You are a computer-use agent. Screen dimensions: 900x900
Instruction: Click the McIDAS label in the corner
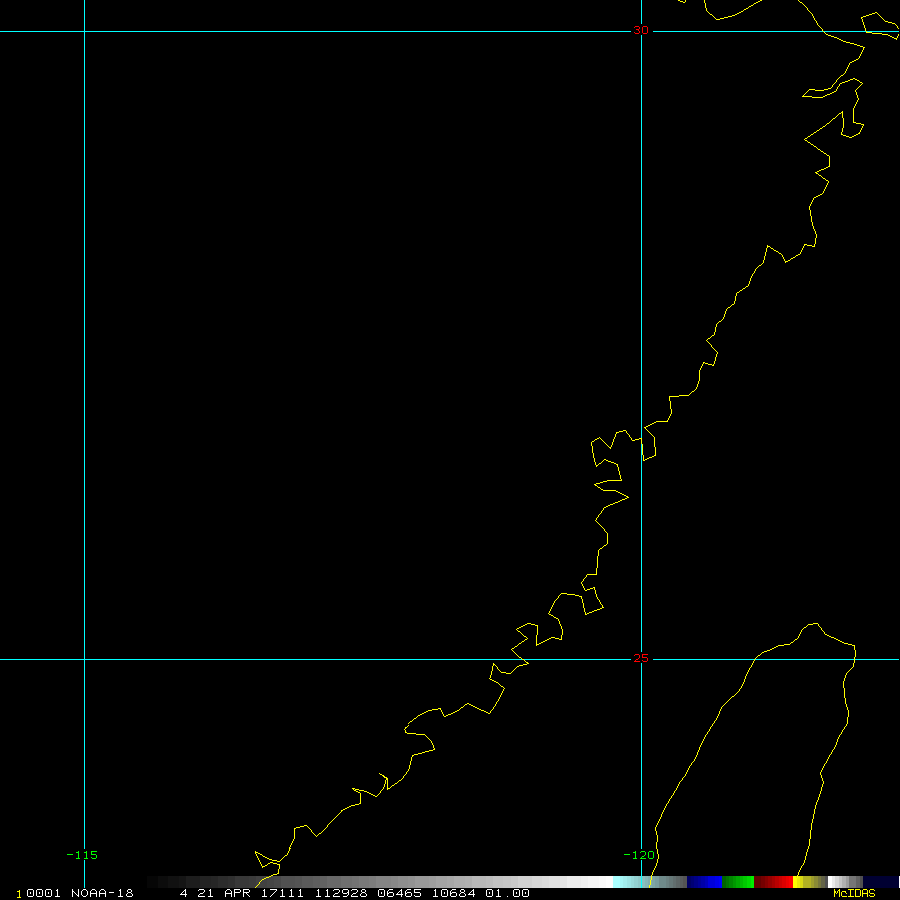coord(853,893)
